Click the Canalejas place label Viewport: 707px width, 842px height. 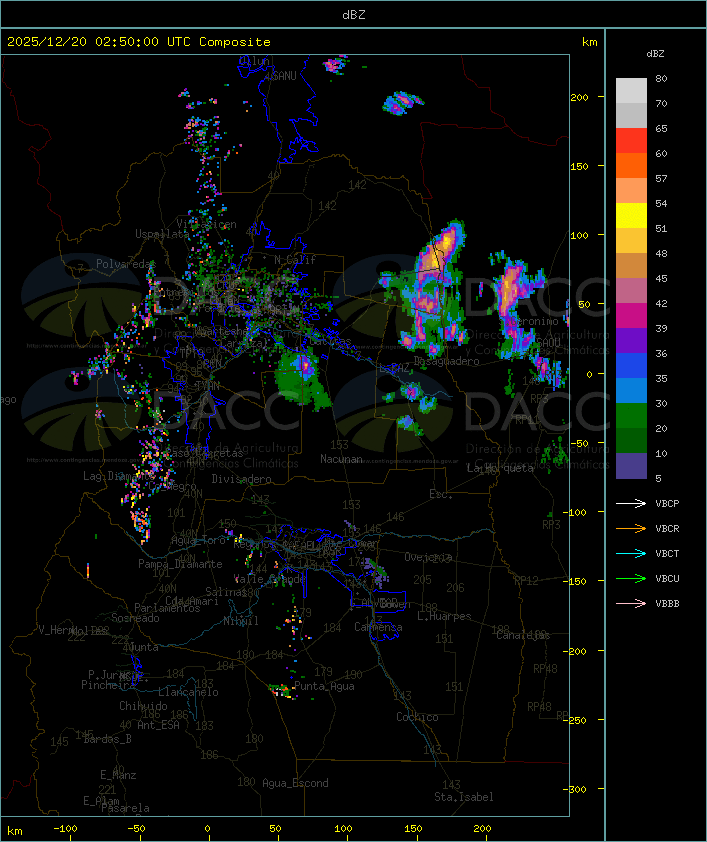tap(523, 635)
